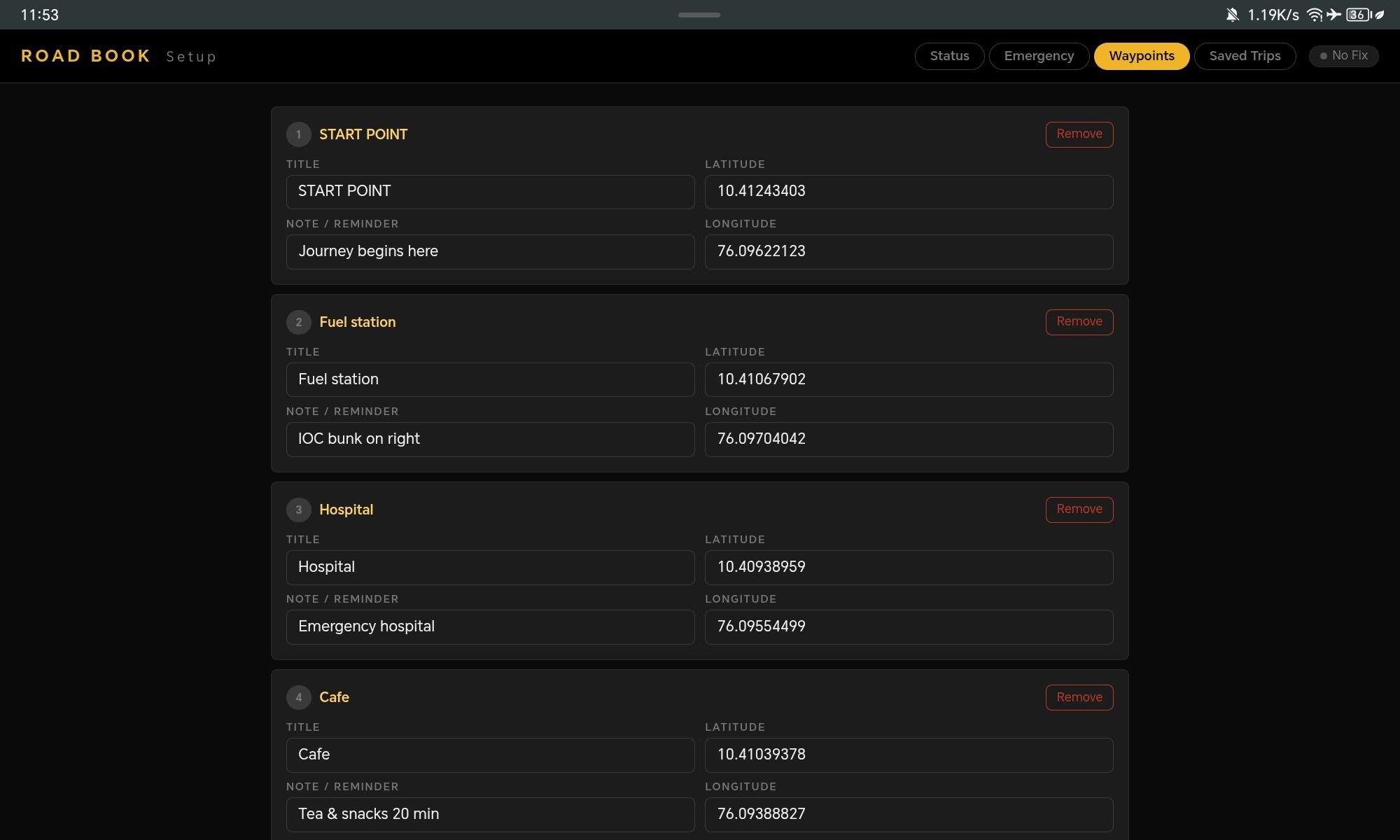The width and height of the screenshot is (1400, 840).
Task: Open the Status tab
Action: pos(949,56)
